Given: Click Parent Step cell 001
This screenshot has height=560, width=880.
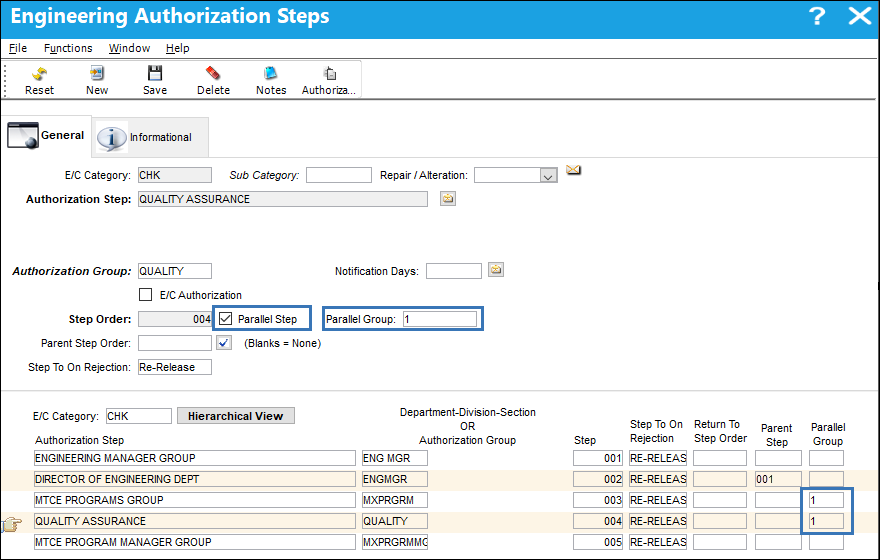Looking at the screenshot, I should click(x=778, y=479).
